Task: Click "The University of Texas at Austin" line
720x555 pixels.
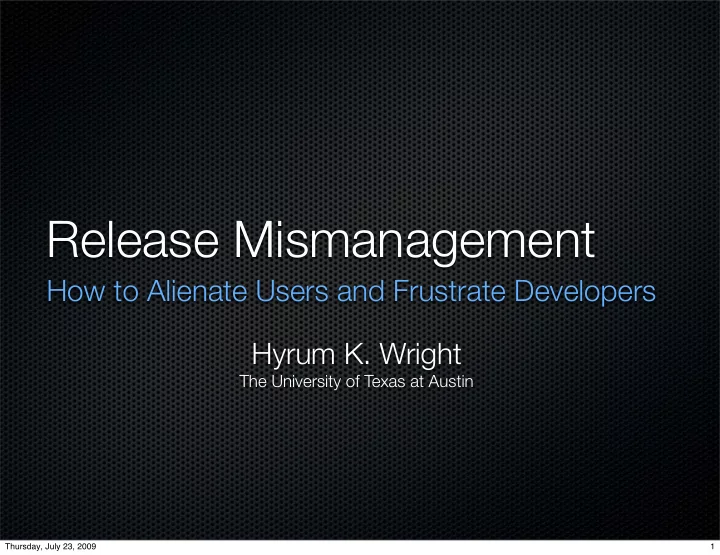Action: (356, 381)
